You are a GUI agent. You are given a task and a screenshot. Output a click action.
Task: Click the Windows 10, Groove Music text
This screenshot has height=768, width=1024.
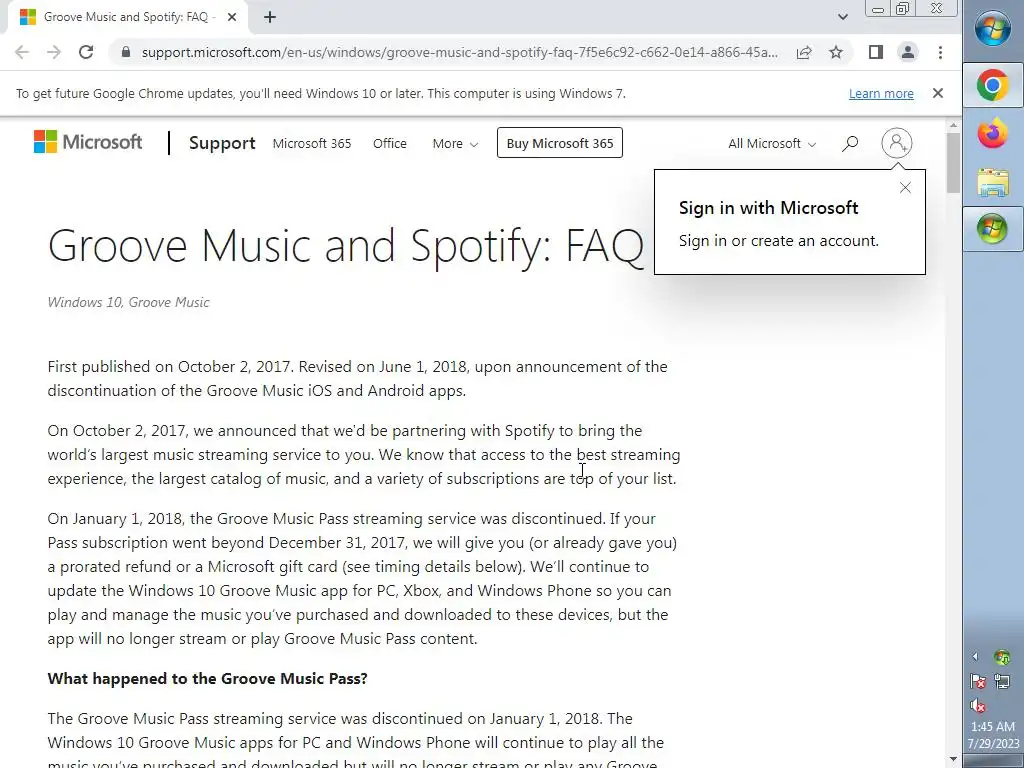(x=129, y=302)
